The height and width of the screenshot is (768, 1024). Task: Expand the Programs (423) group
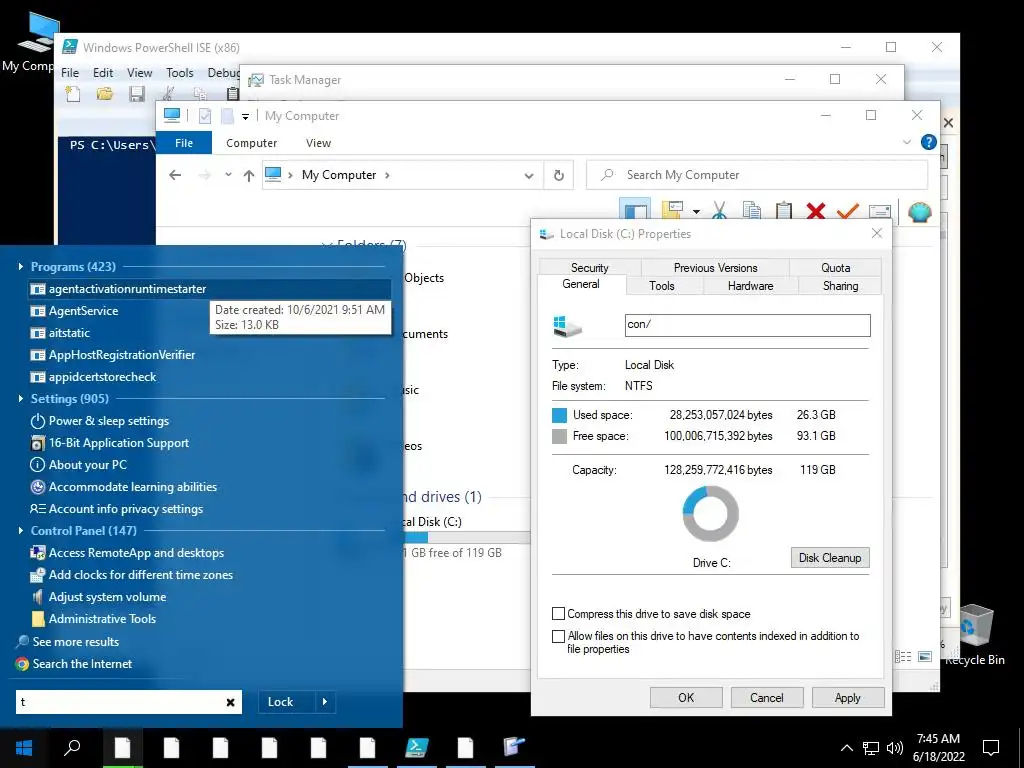[x=21, y=266]
